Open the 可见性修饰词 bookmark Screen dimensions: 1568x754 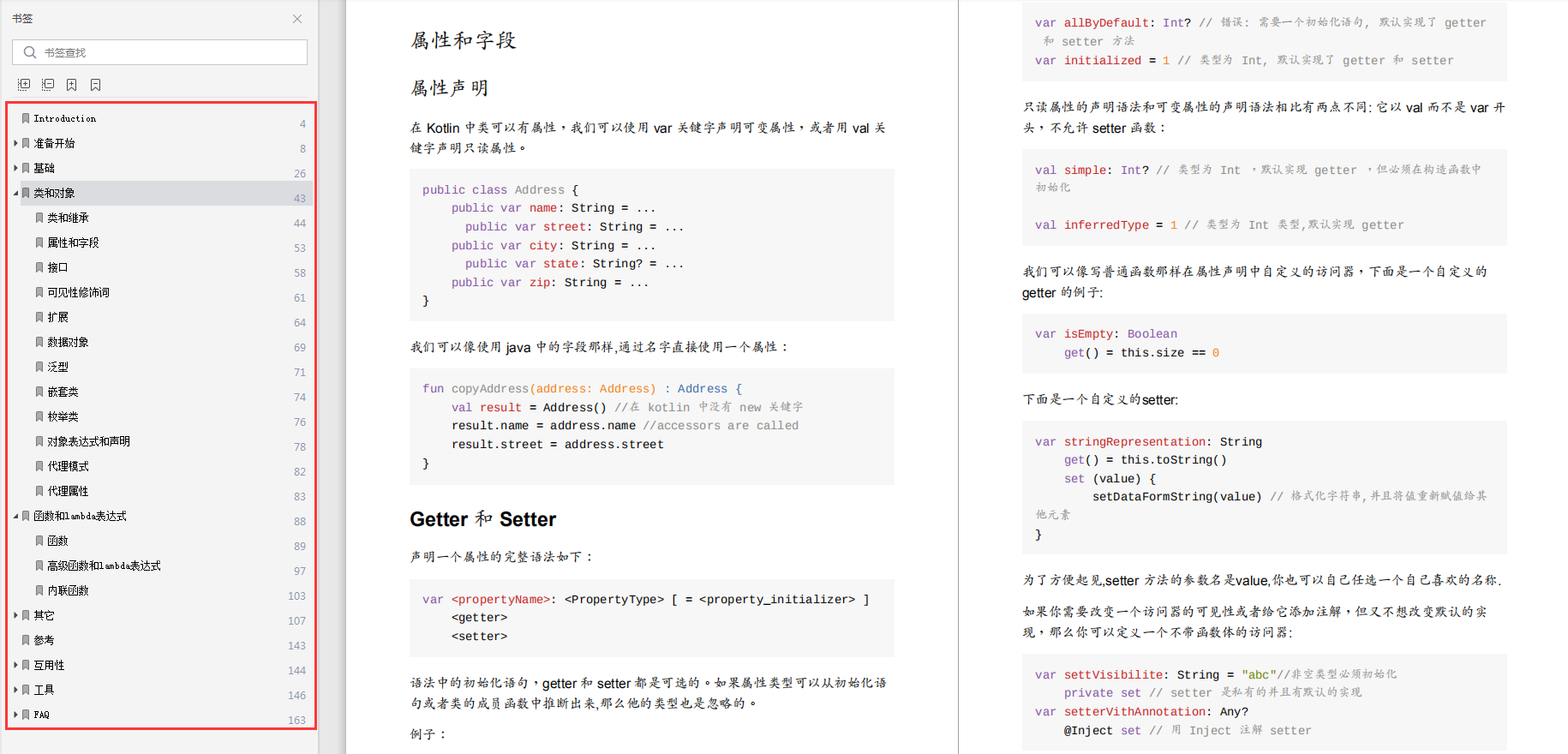pos(79,292)
